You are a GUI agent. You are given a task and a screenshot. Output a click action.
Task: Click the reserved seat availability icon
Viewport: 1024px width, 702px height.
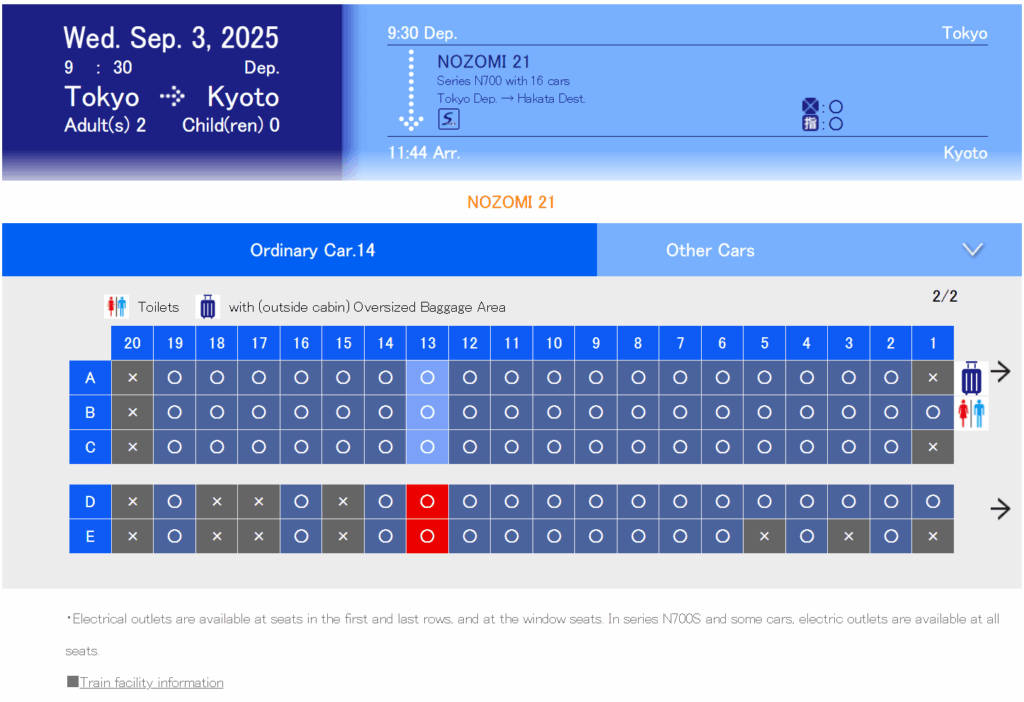810,123
